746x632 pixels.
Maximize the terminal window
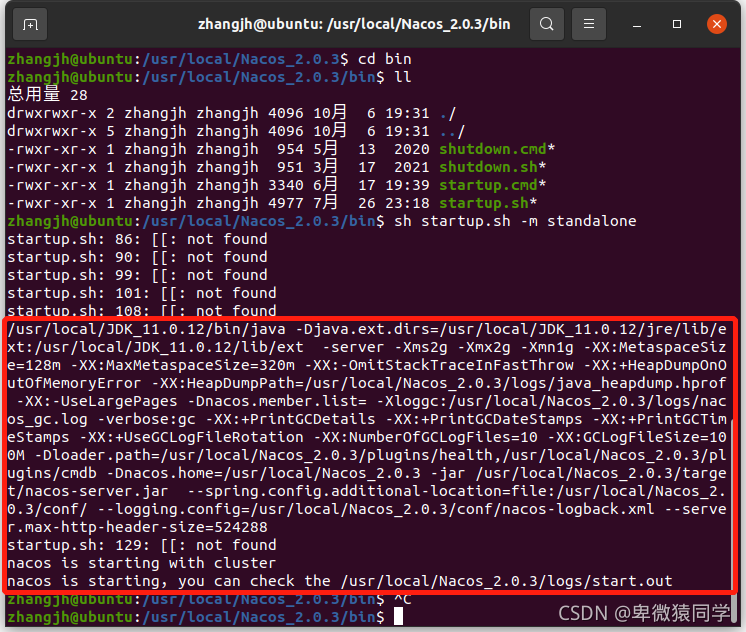coord(677,24)
